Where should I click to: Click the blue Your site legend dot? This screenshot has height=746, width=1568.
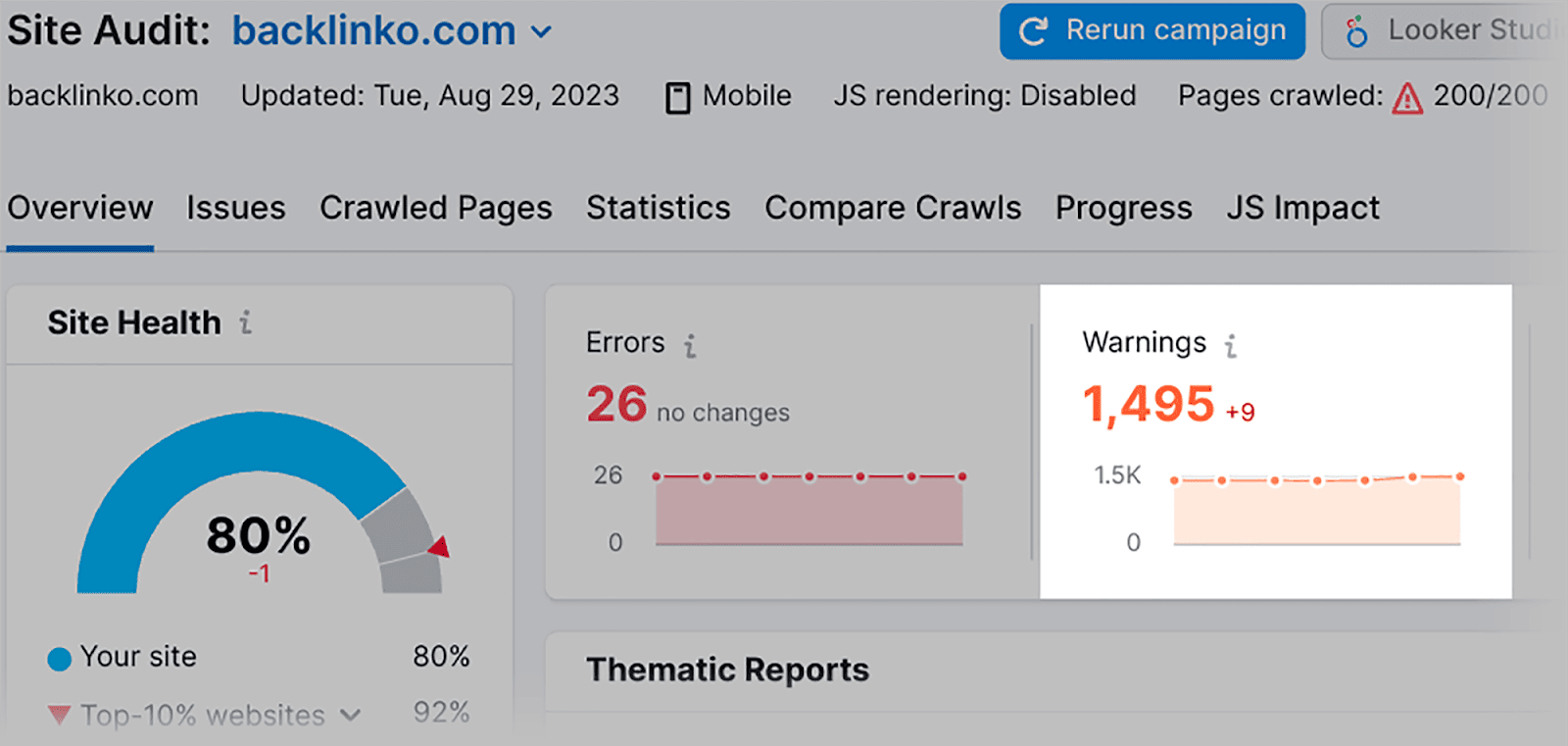(60, 659)
